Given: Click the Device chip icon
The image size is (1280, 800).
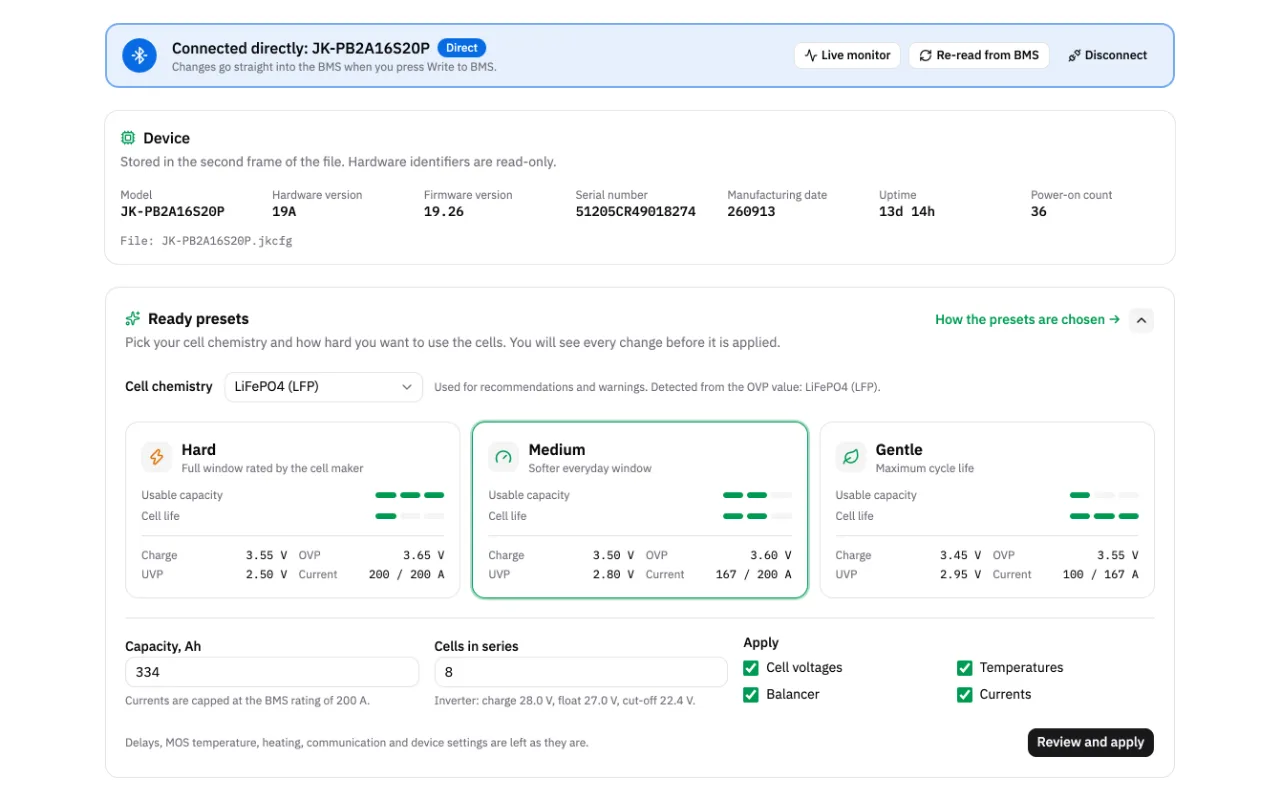Looking at the screenshot, I should (128, 138).
